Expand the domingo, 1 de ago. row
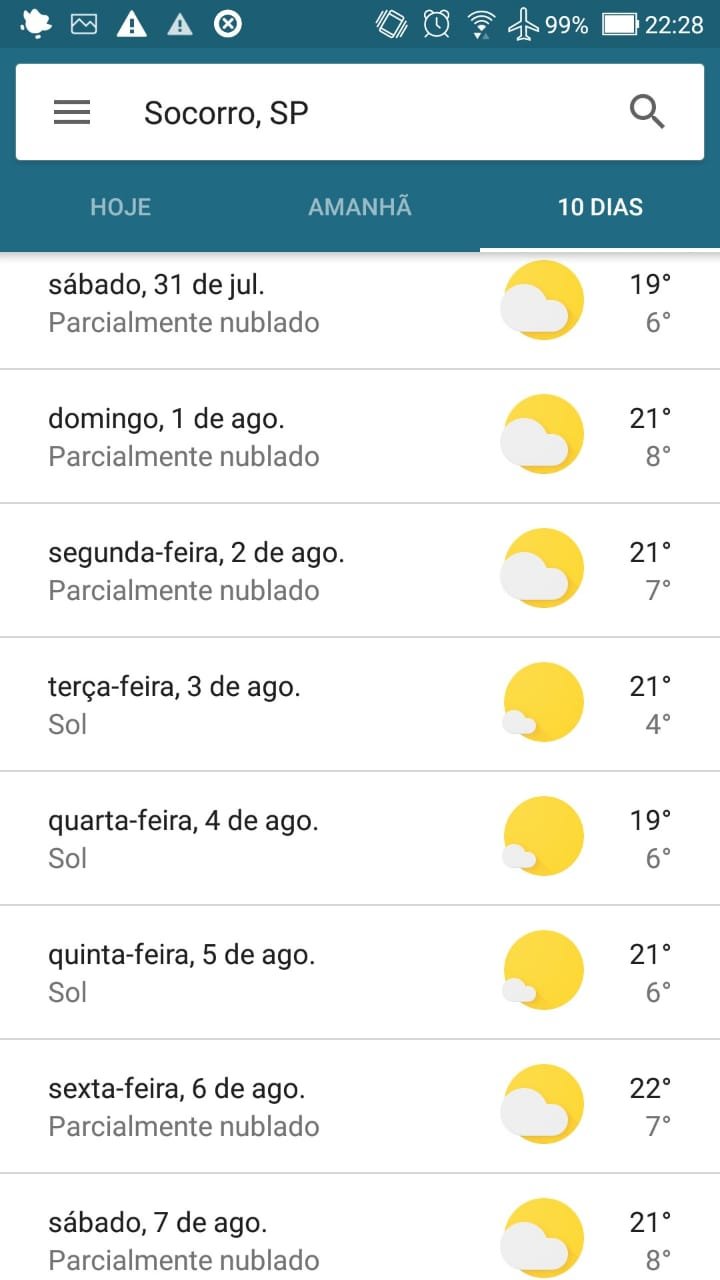Viewport: 720px width, 1280px height. tap(250, 436)
